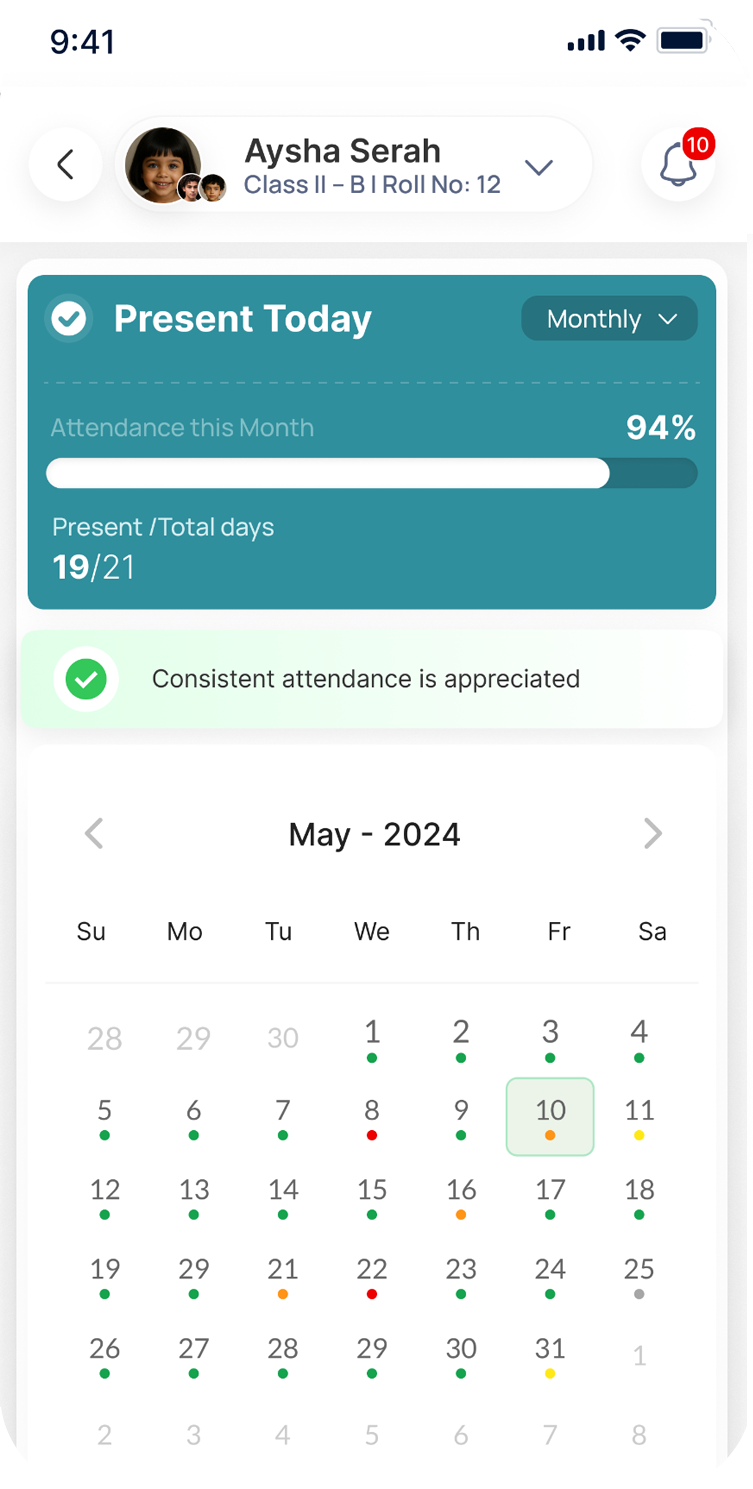This screenshot has height=1489, width=753.
Task: Tap the sibling avatars beside profile photo
Action: 202,188
